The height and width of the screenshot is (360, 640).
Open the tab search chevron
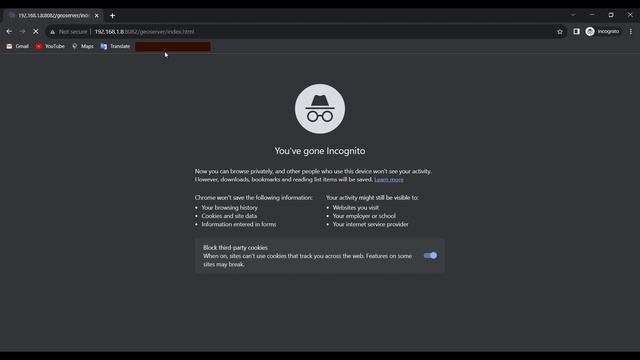click(x=573, y=15)
